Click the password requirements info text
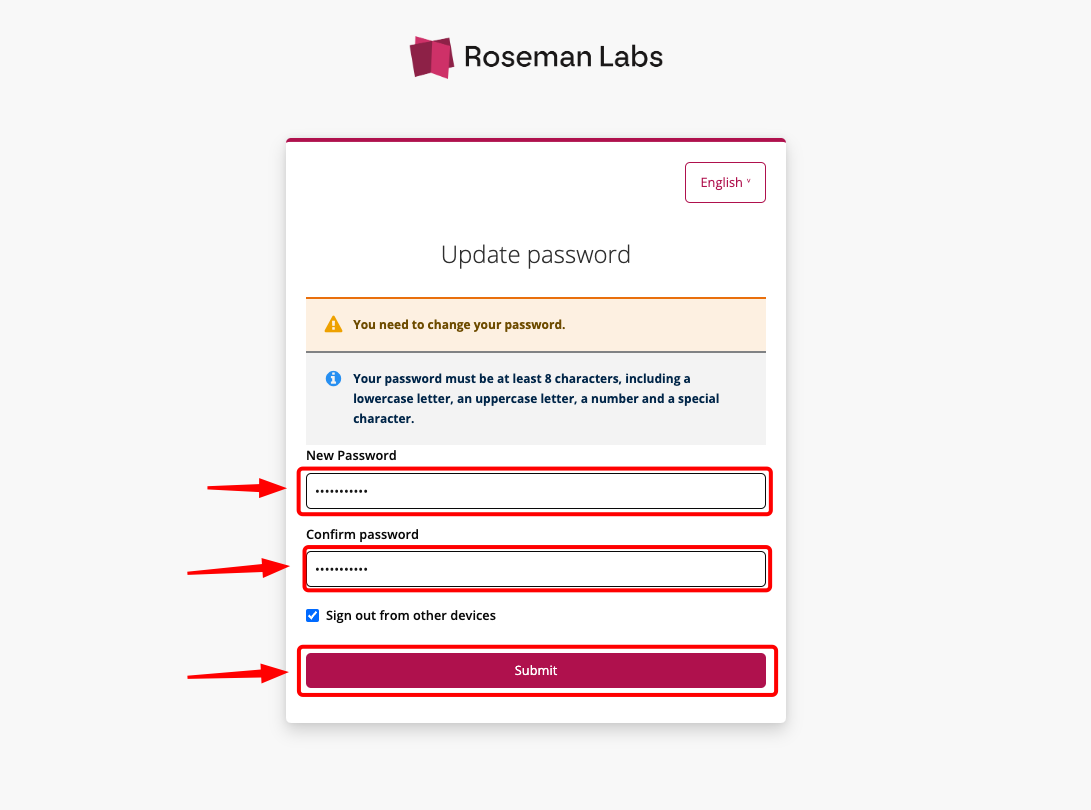This screenshot has height=810, width=1091. point(536,399)
